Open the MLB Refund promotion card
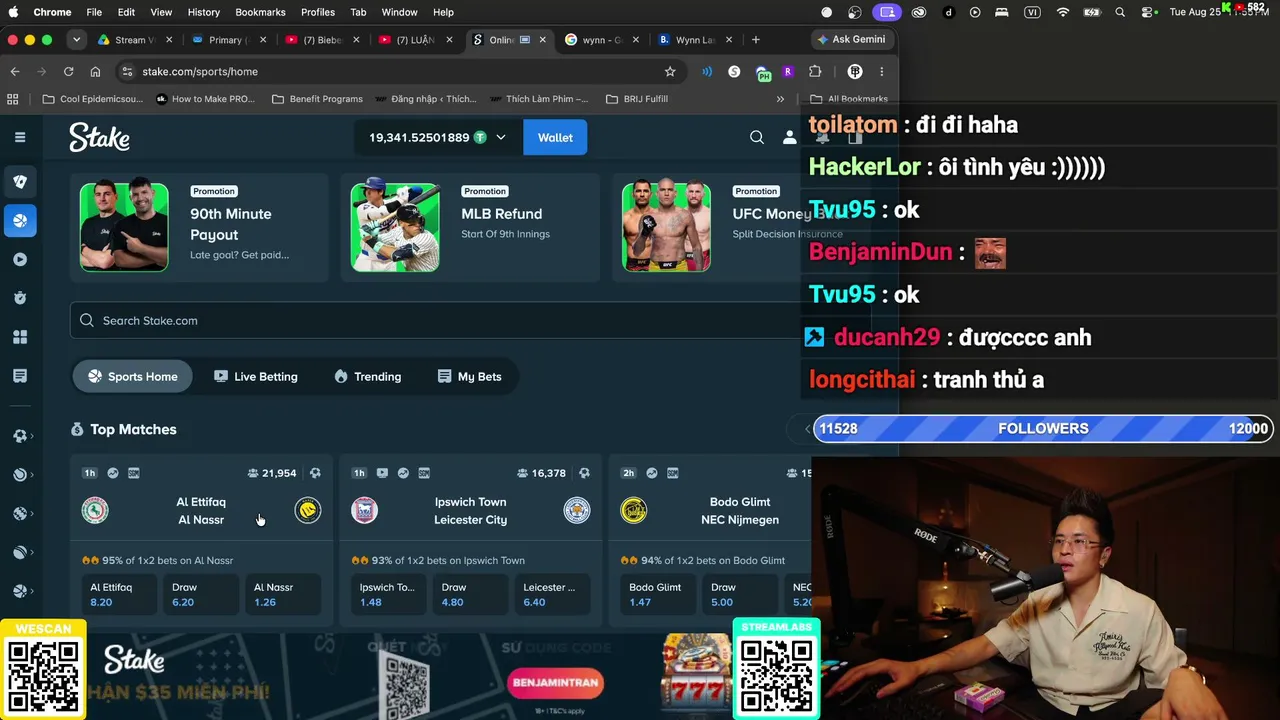The image size is (1280, 720). pos(470,228)
